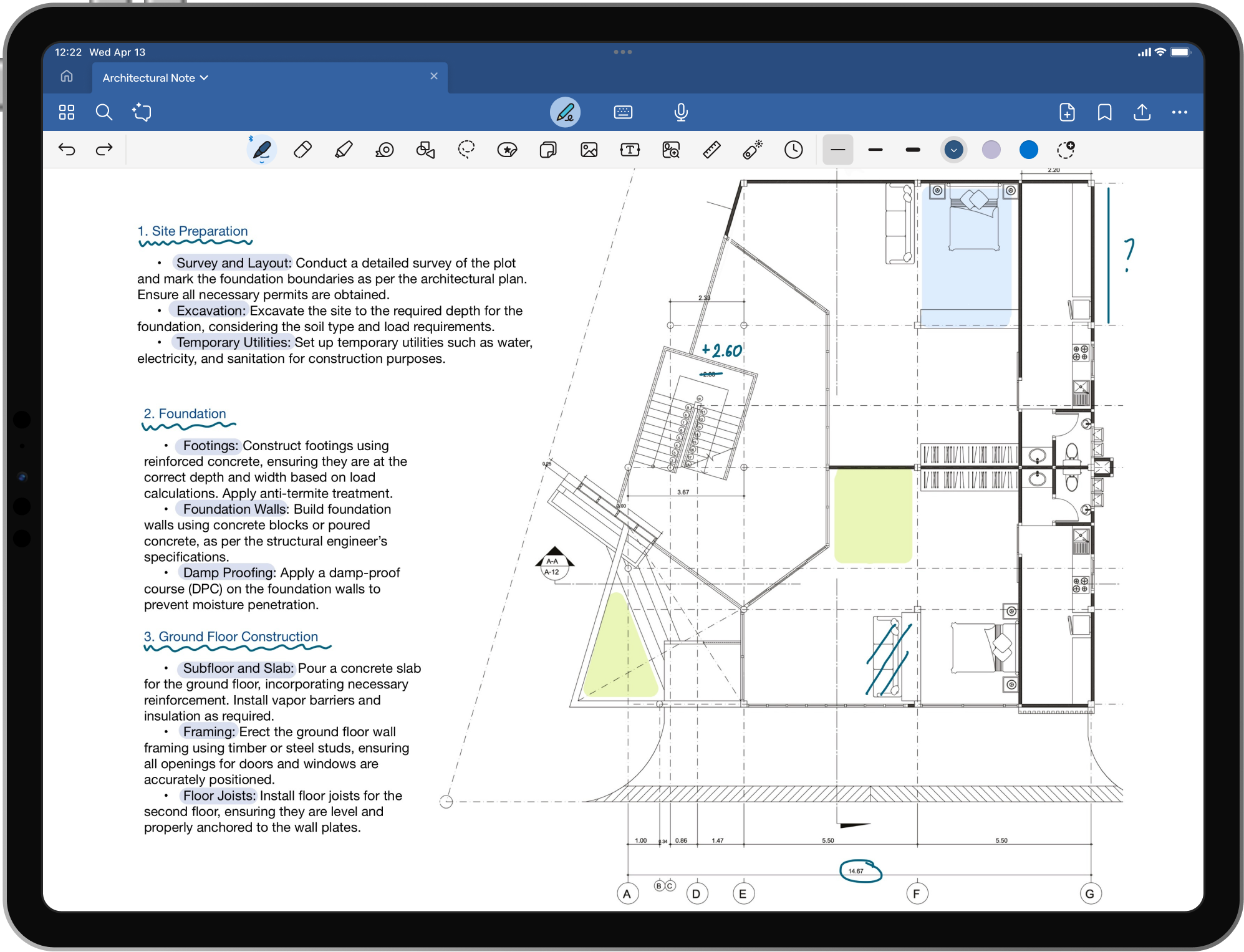Choose the Lasso selection tool

[x=466, y=150]
